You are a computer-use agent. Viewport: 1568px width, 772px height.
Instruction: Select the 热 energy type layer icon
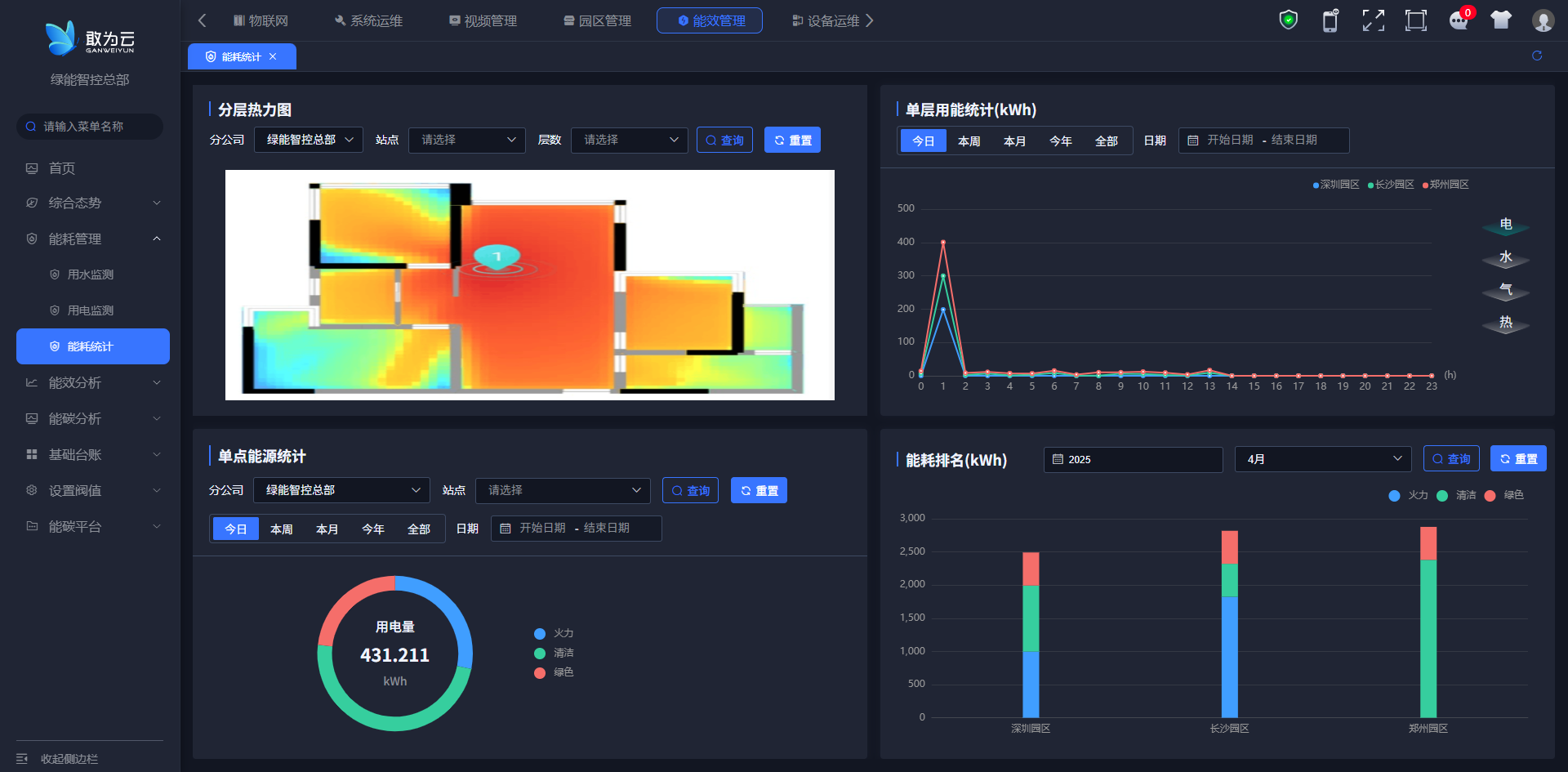1506,324
